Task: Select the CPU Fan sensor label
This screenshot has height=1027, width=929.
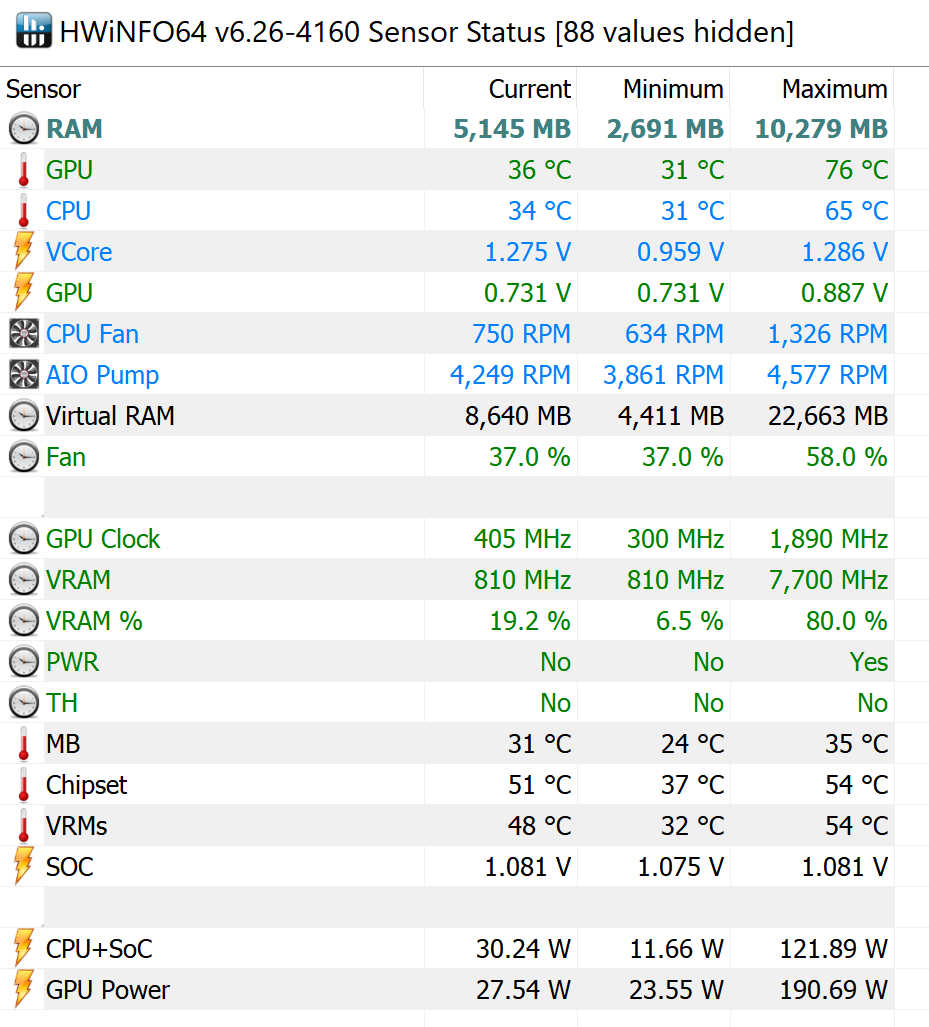Action: click(92, 334)
